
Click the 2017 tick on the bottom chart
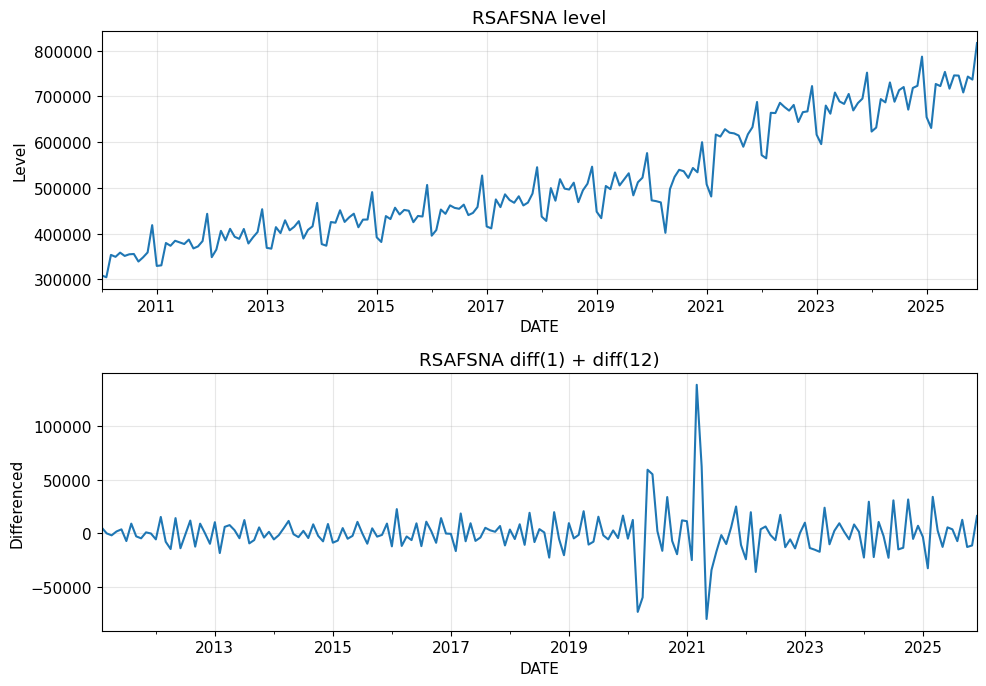click(x=451, y=648)
